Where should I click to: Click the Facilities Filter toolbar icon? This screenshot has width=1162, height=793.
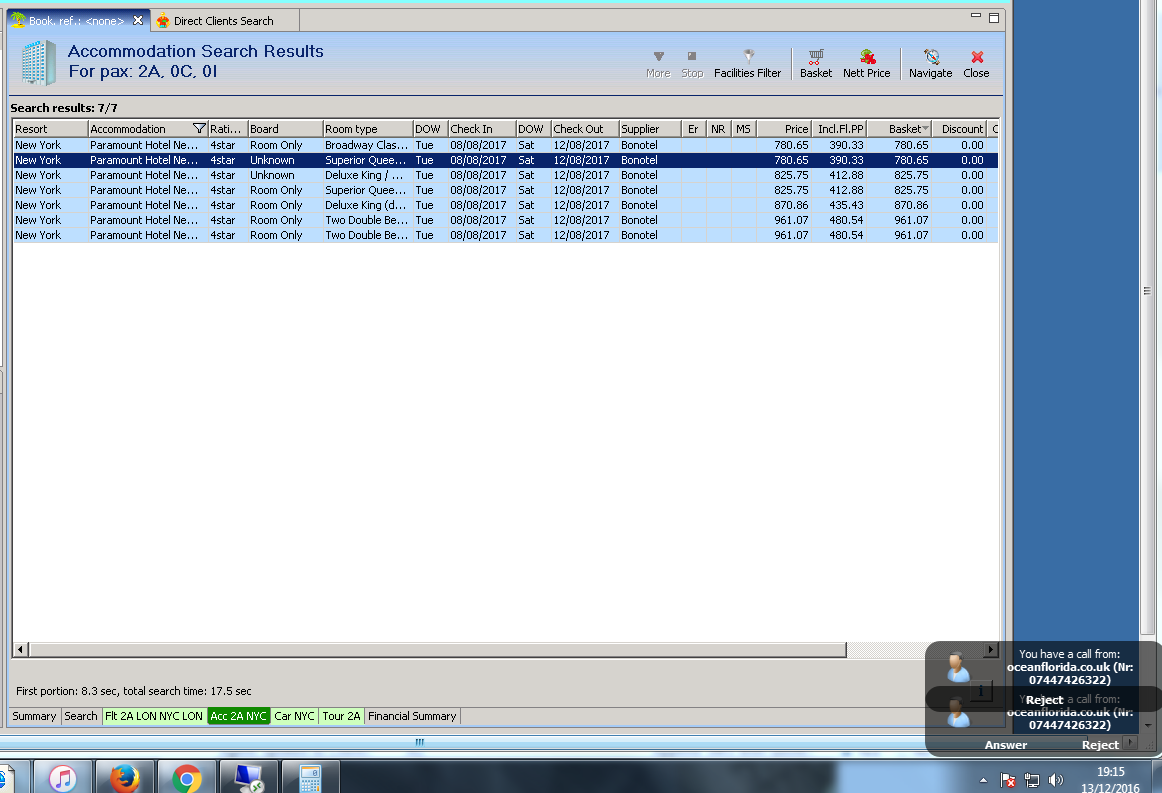747,58
